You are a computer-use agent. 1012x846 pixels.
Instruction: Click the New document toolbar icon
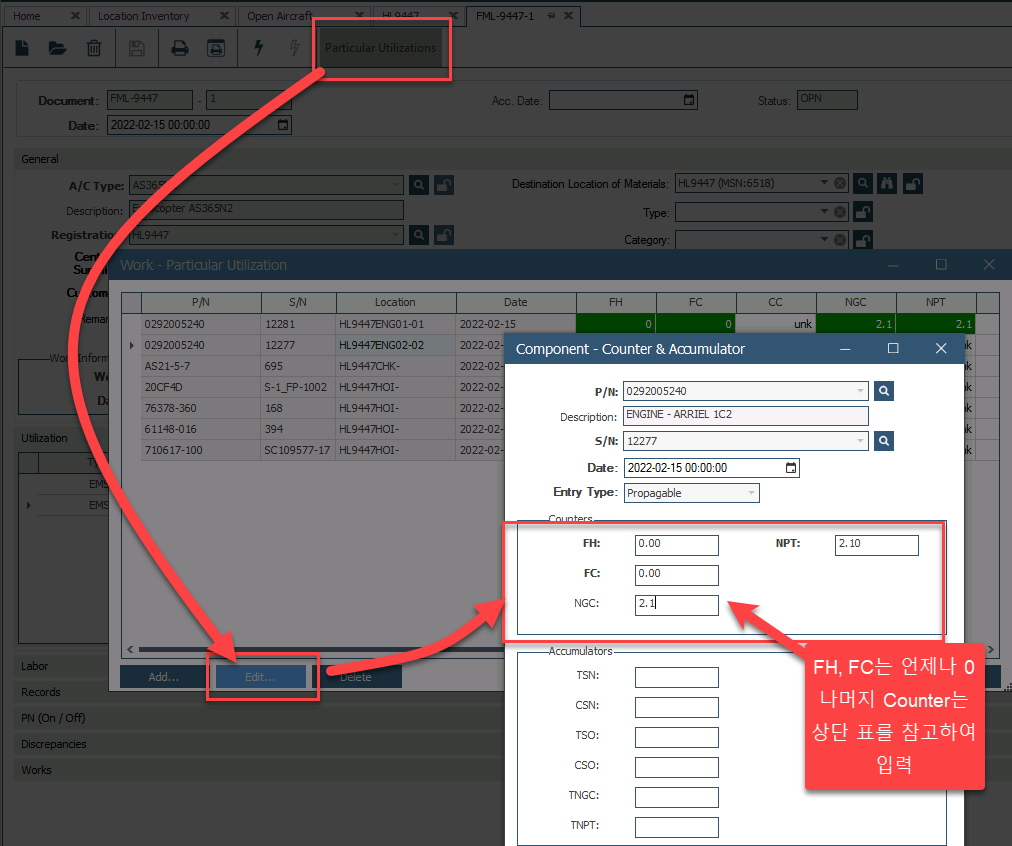click(23, 48)
